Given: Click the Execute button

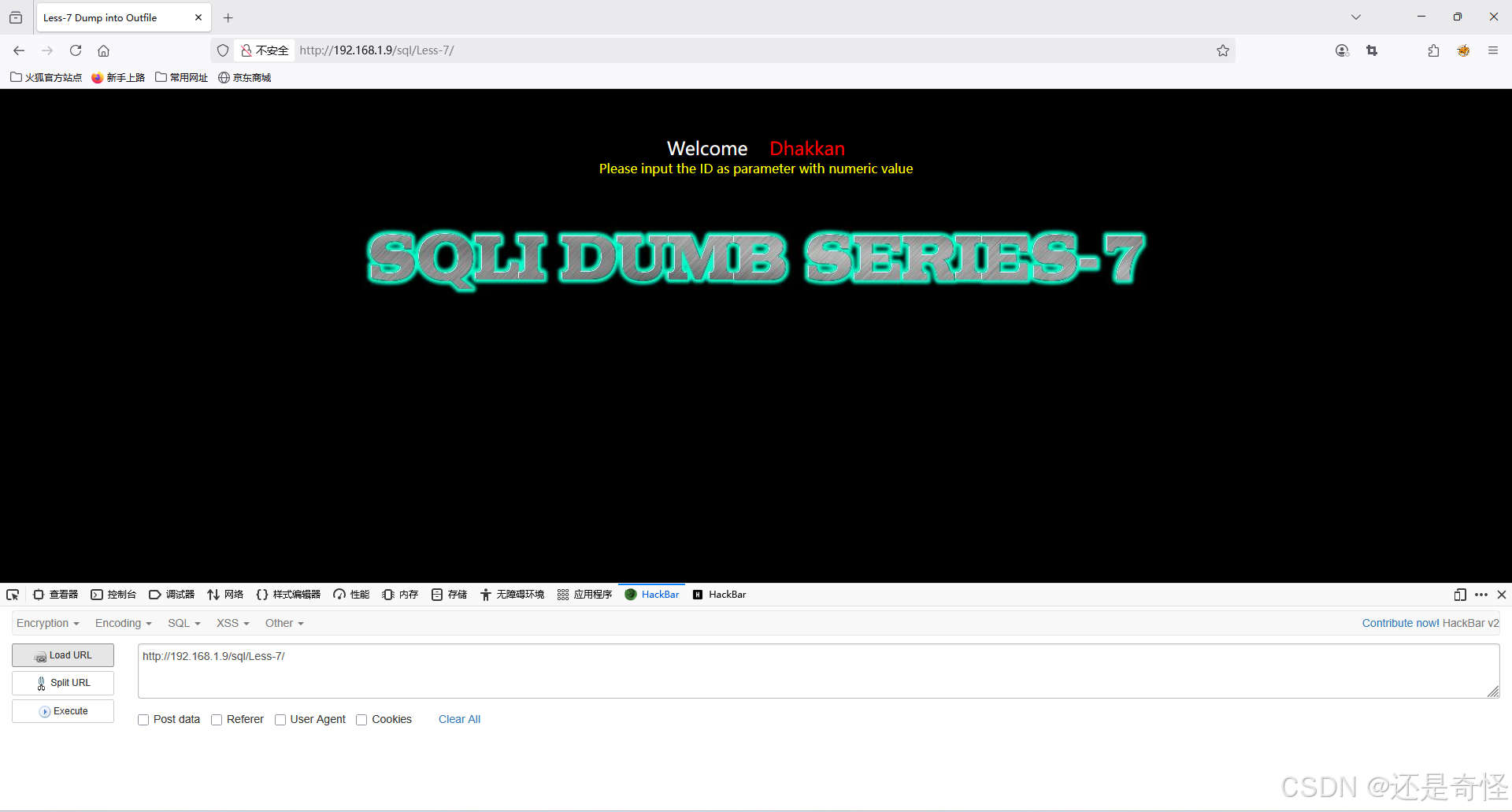Looking at the screenshot, I should pyautogui.click(x=63, y=711).
